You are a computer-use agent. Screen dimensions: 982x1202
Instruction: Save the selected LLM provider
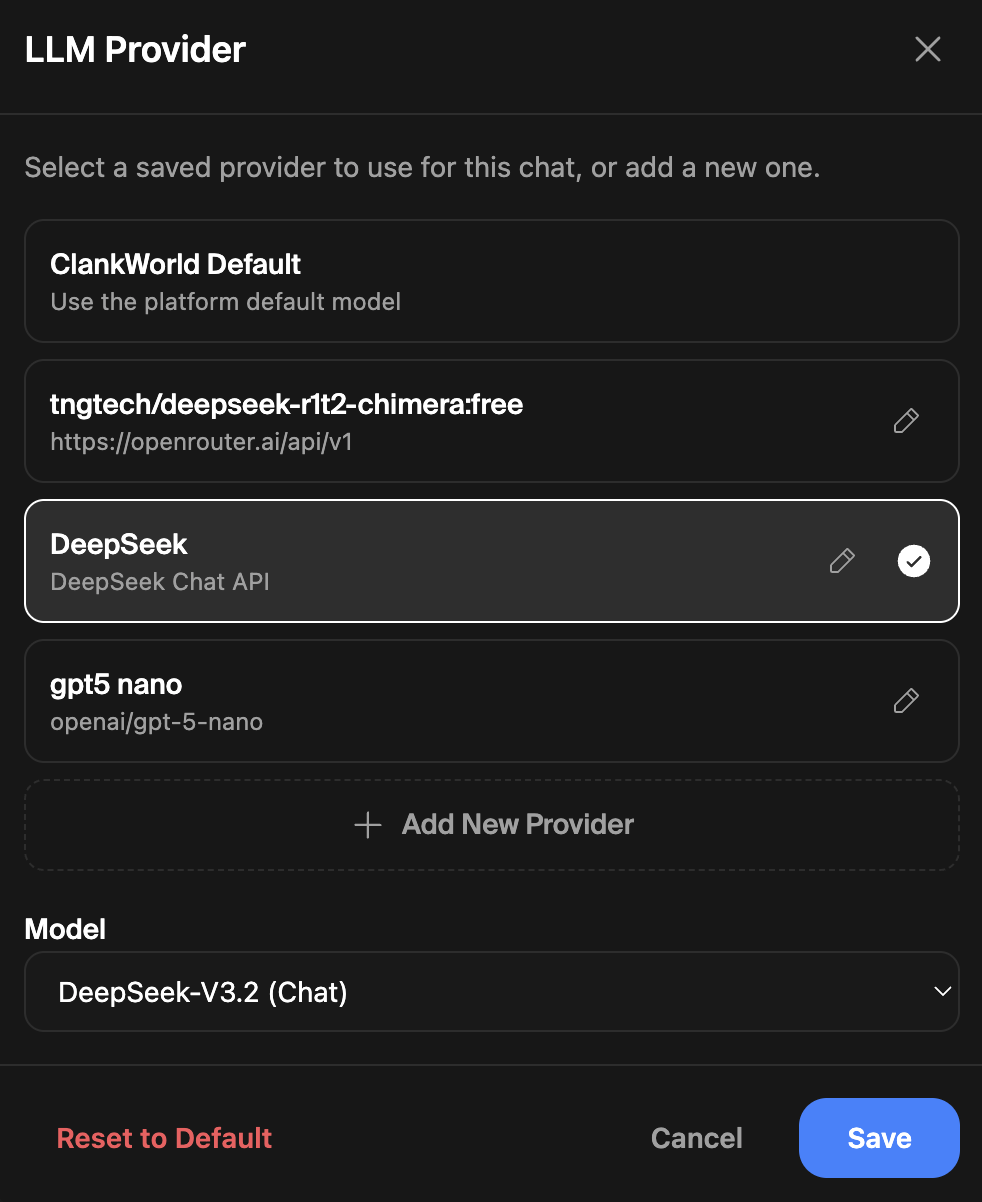878,1138
